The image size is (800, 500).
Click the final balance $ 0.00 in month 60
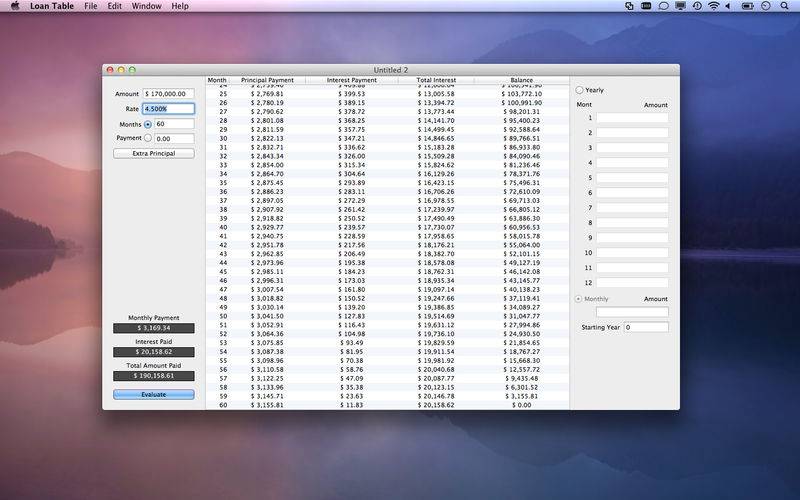coord(521,405)
